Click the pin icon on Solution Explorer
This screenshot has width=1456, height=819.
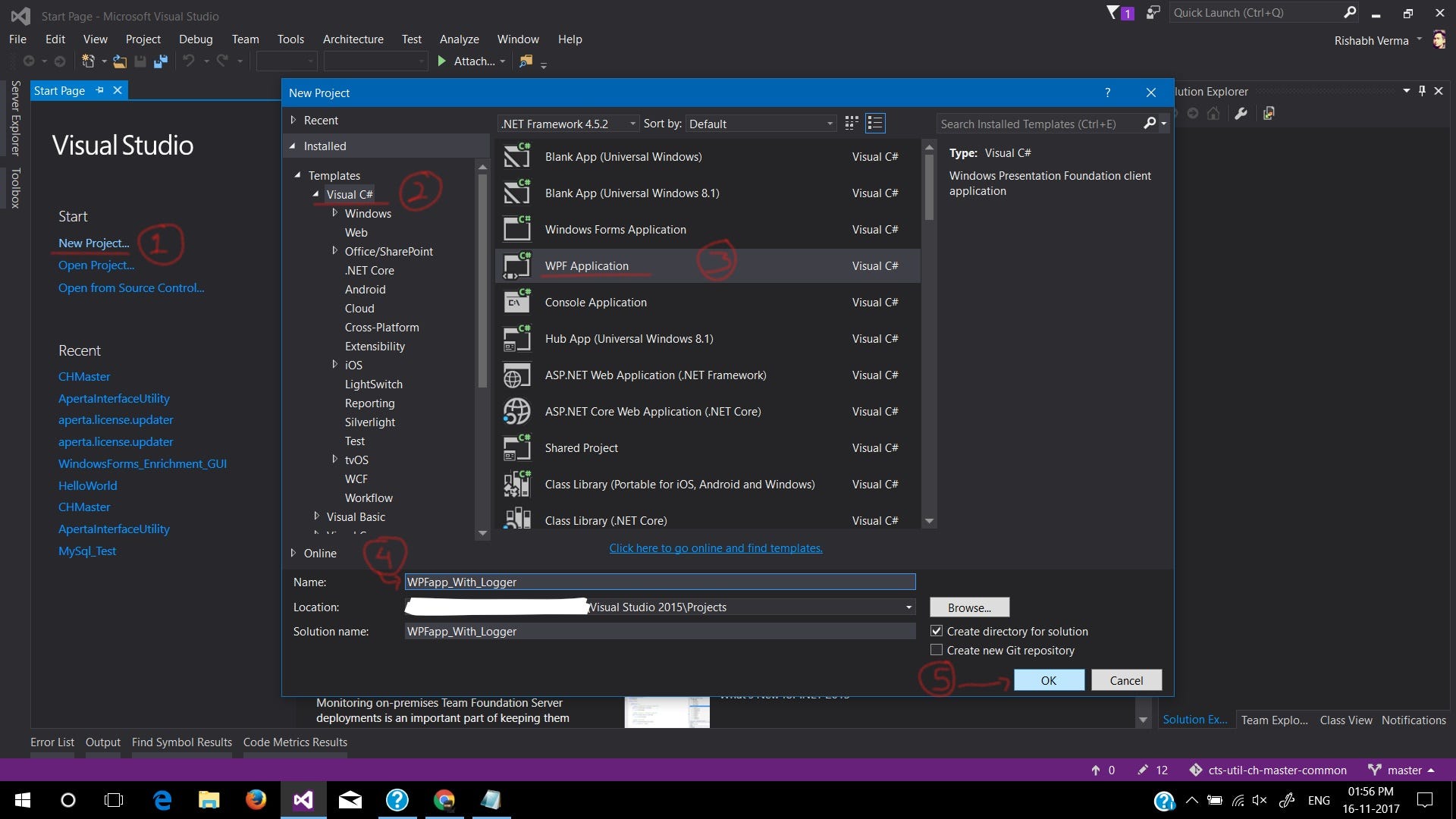[1423, 90]
